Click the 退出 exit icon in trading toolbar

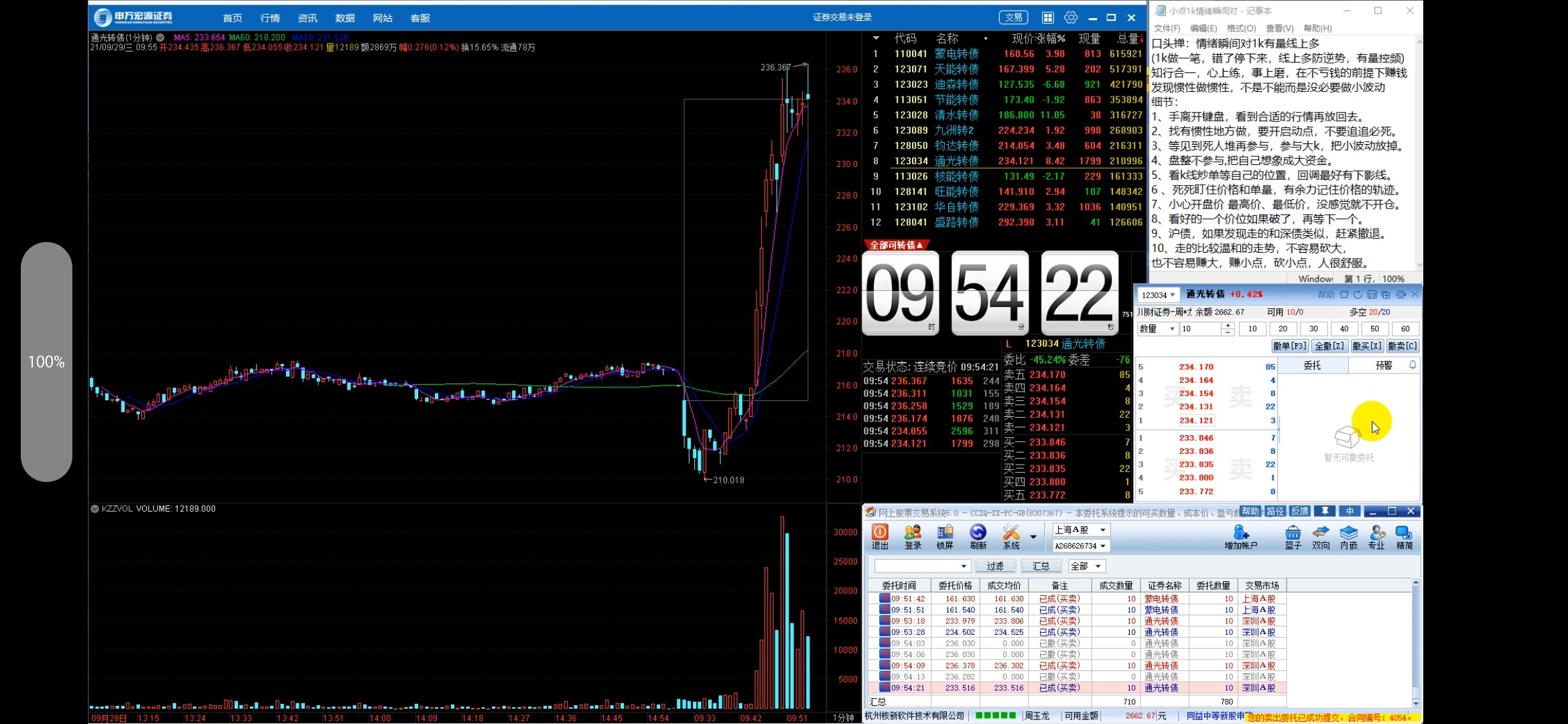pyautogui.click(x=880, y=536)
